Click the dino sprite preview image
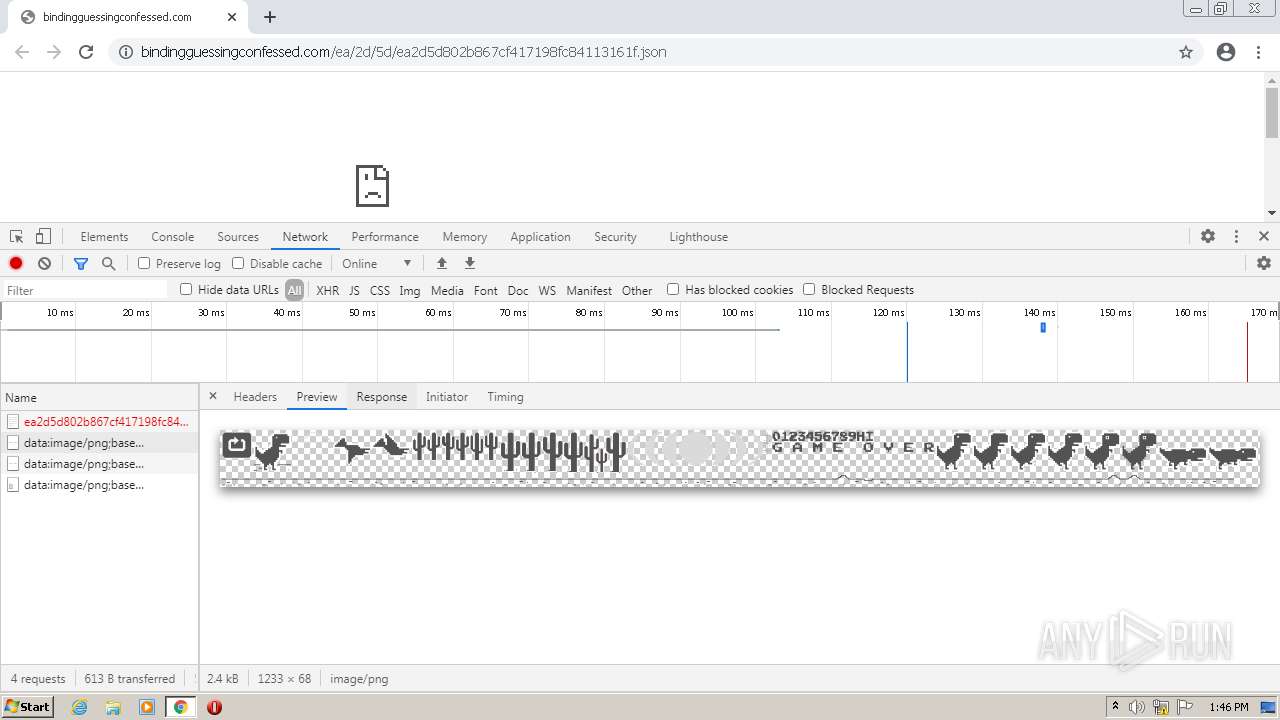The width and height of the screenshot is (1280, 720). pyautogui.click(x=739, y=458)
